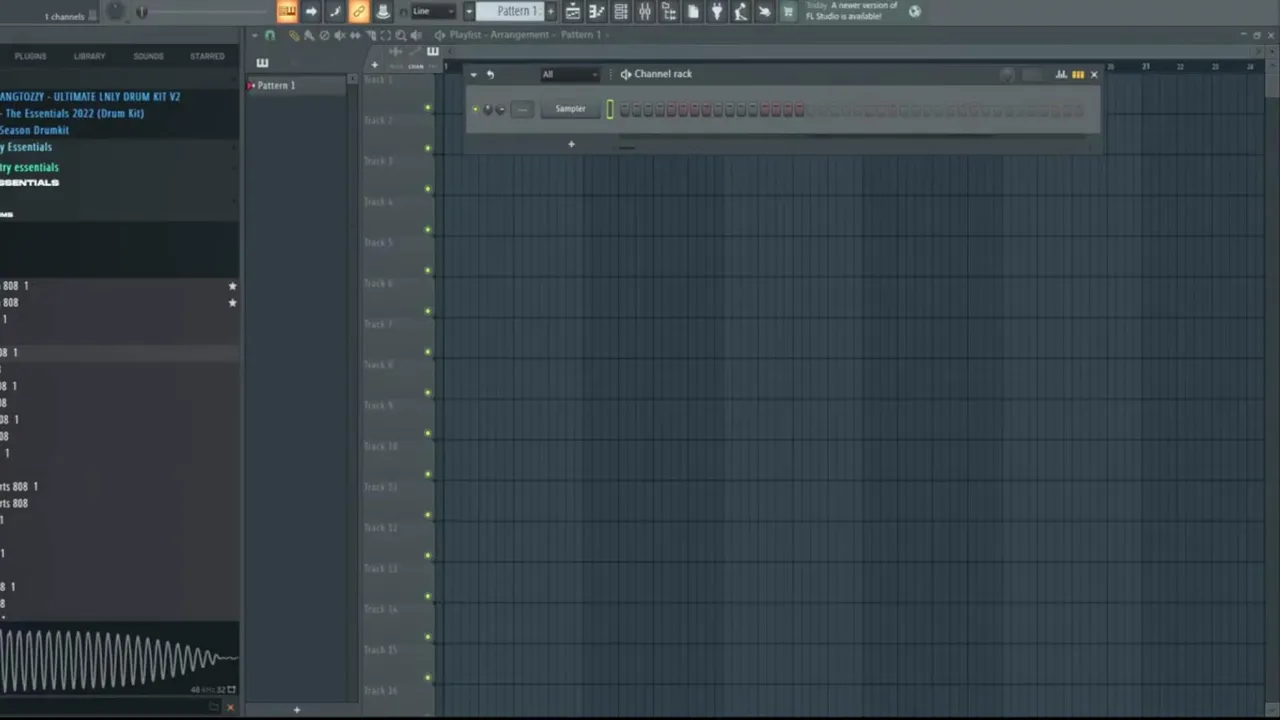Select the playlist mute tool
Screen dimensions: 1280x720
click(x=339, y=35)
